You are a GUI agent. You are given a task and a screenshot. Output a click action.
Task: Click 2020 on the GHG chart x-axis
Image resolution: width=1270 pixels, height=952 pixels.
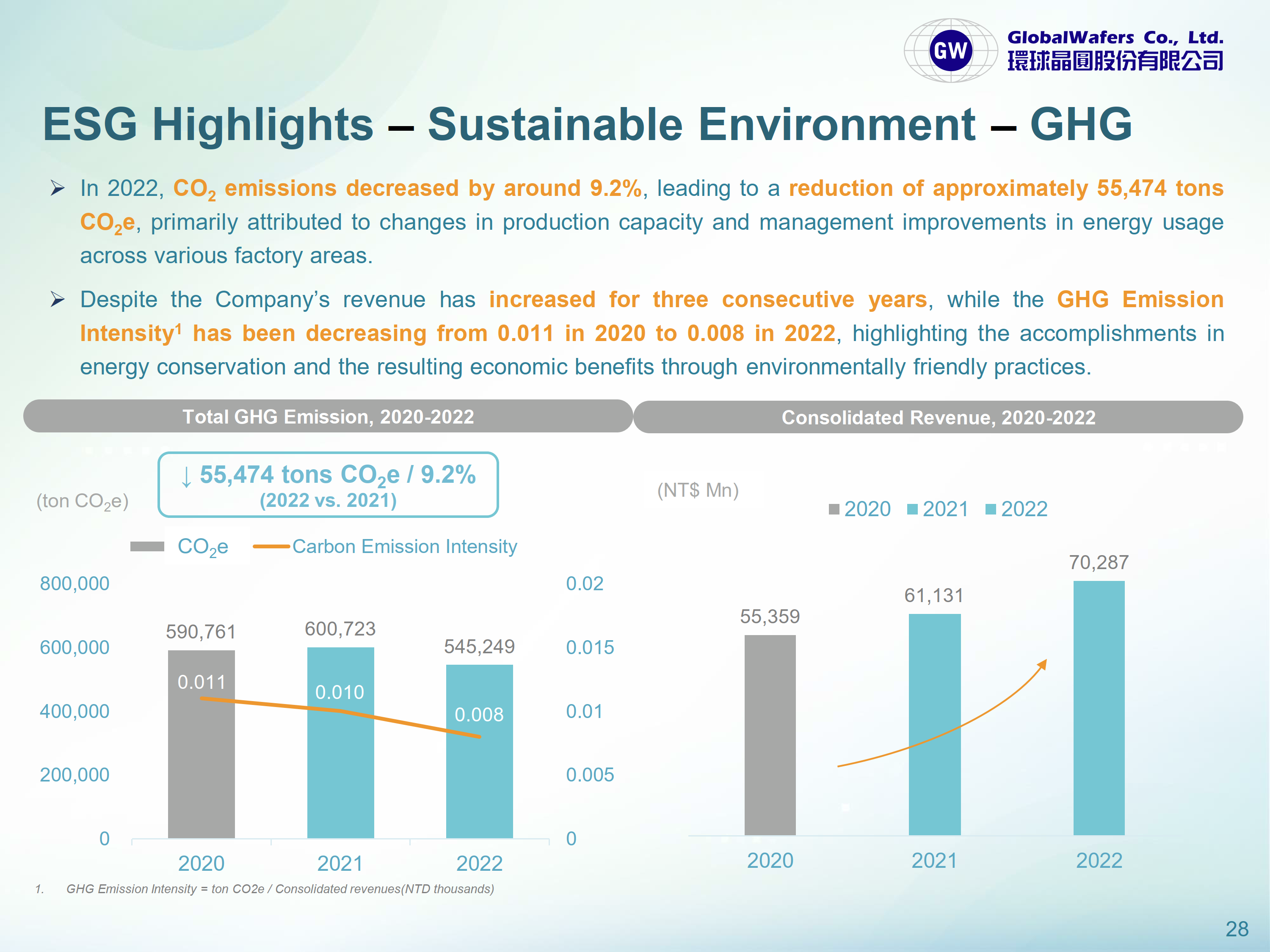coord(202,864)
